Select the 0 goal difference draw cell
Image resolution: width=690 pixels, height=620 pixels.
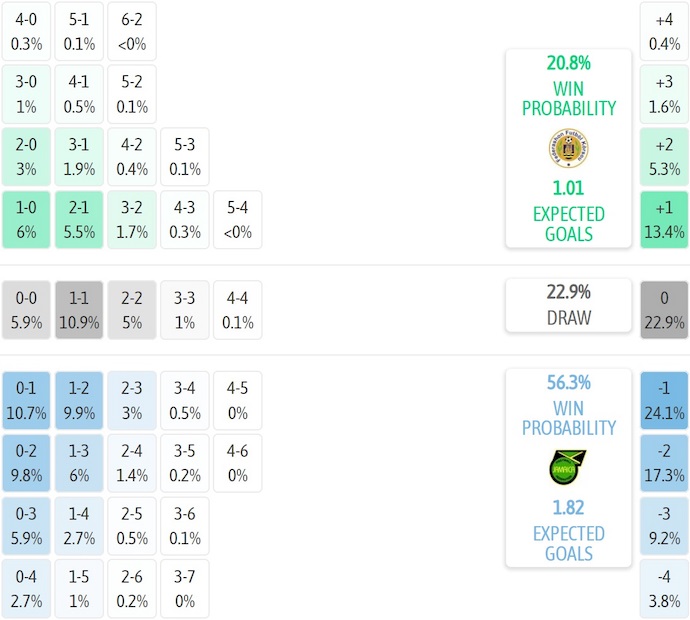coord(665,310)
